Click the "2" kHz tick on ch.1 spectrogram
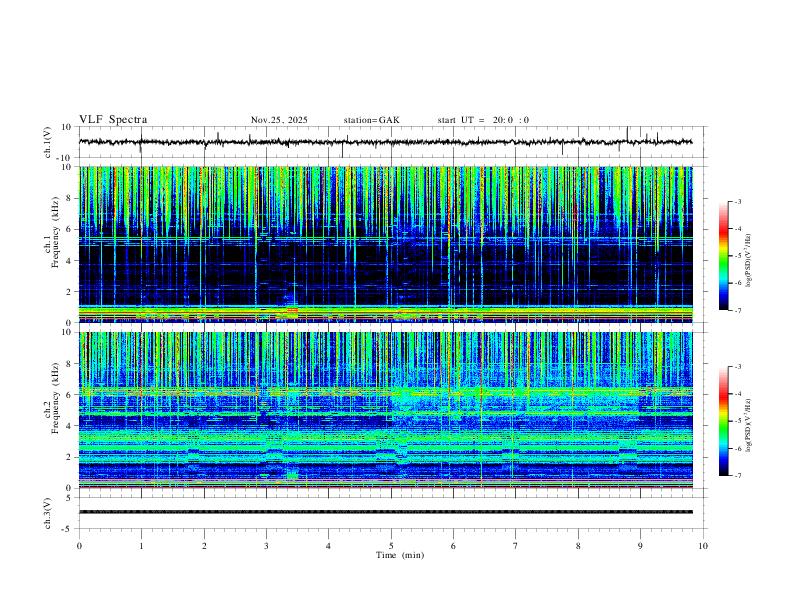The height and width of the screenshot is (612, 792). coord(70,291)
